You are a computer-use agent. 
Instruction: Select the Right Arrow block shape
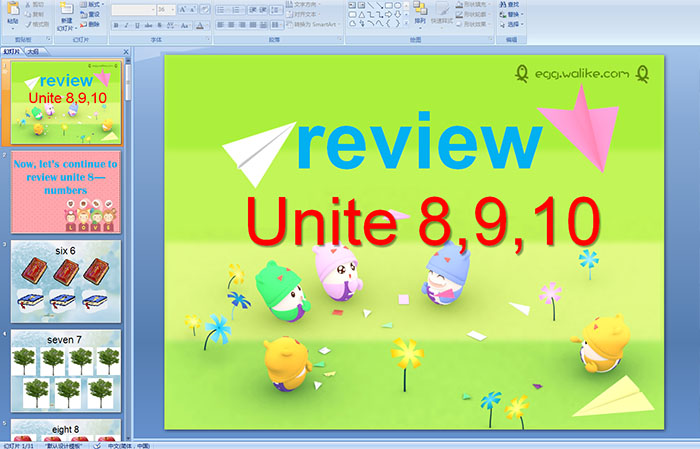click(388, 15)
